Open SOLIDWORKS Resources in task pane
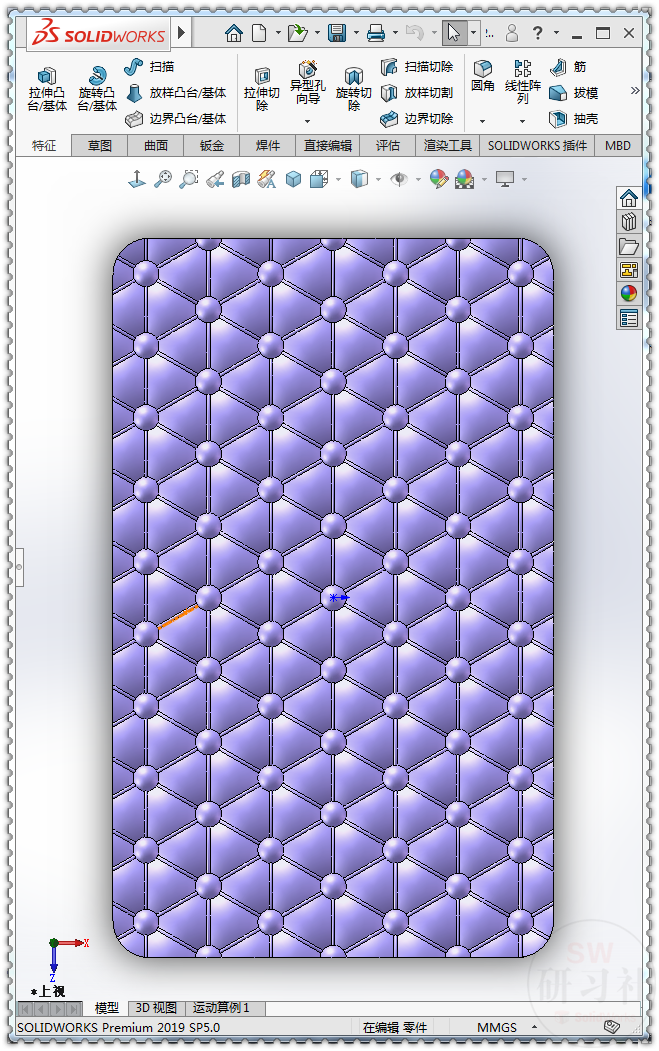This screenshot has height=1051, width=659. point(629,198)
